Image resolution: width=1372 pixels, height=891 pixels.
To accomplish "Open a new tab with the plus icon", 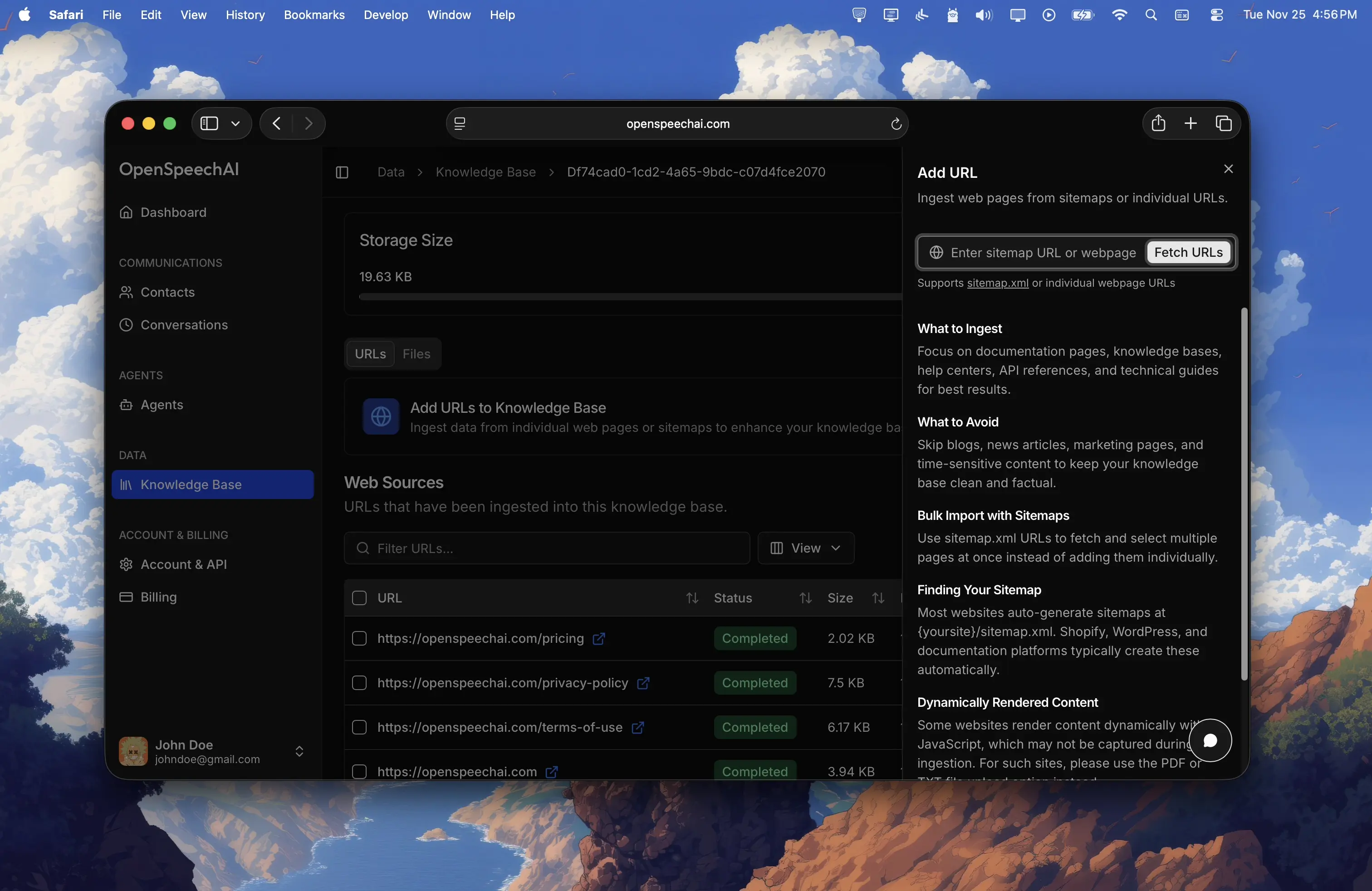I will pos(1191,123).
